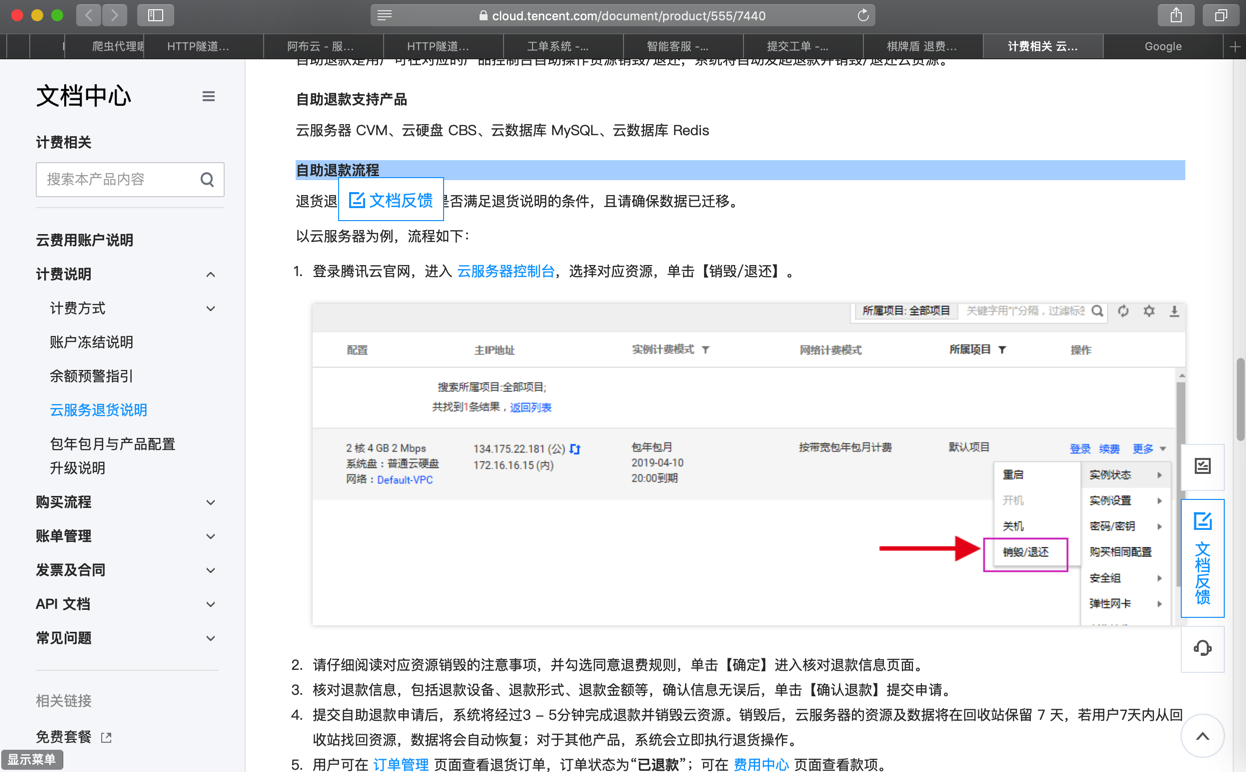This screenshot has height=772, width=1246.
Task: Open 免费套餐 related link
Action: click(x=63, y=738)
